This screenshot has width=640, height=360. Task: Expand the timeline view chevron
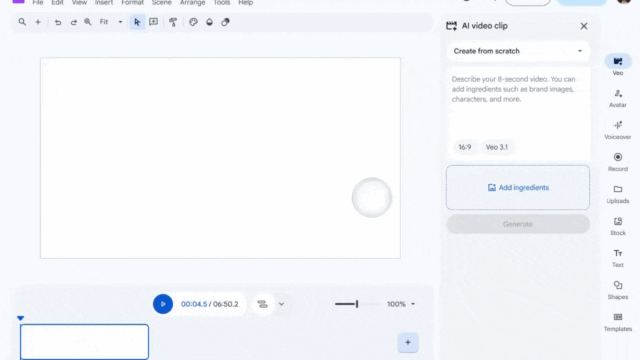(281, 304)
